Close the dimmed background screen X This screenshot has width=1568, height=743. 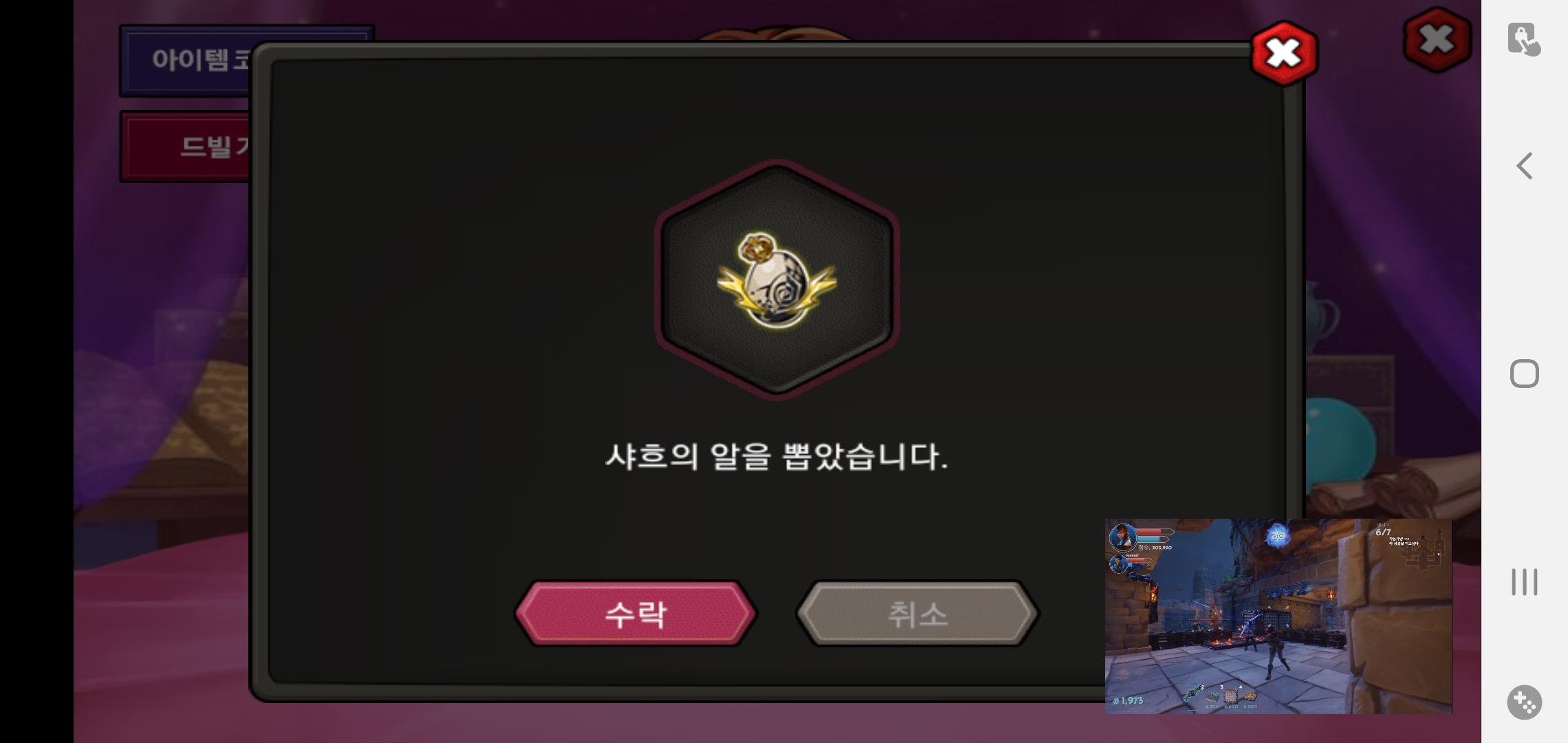1437,40
